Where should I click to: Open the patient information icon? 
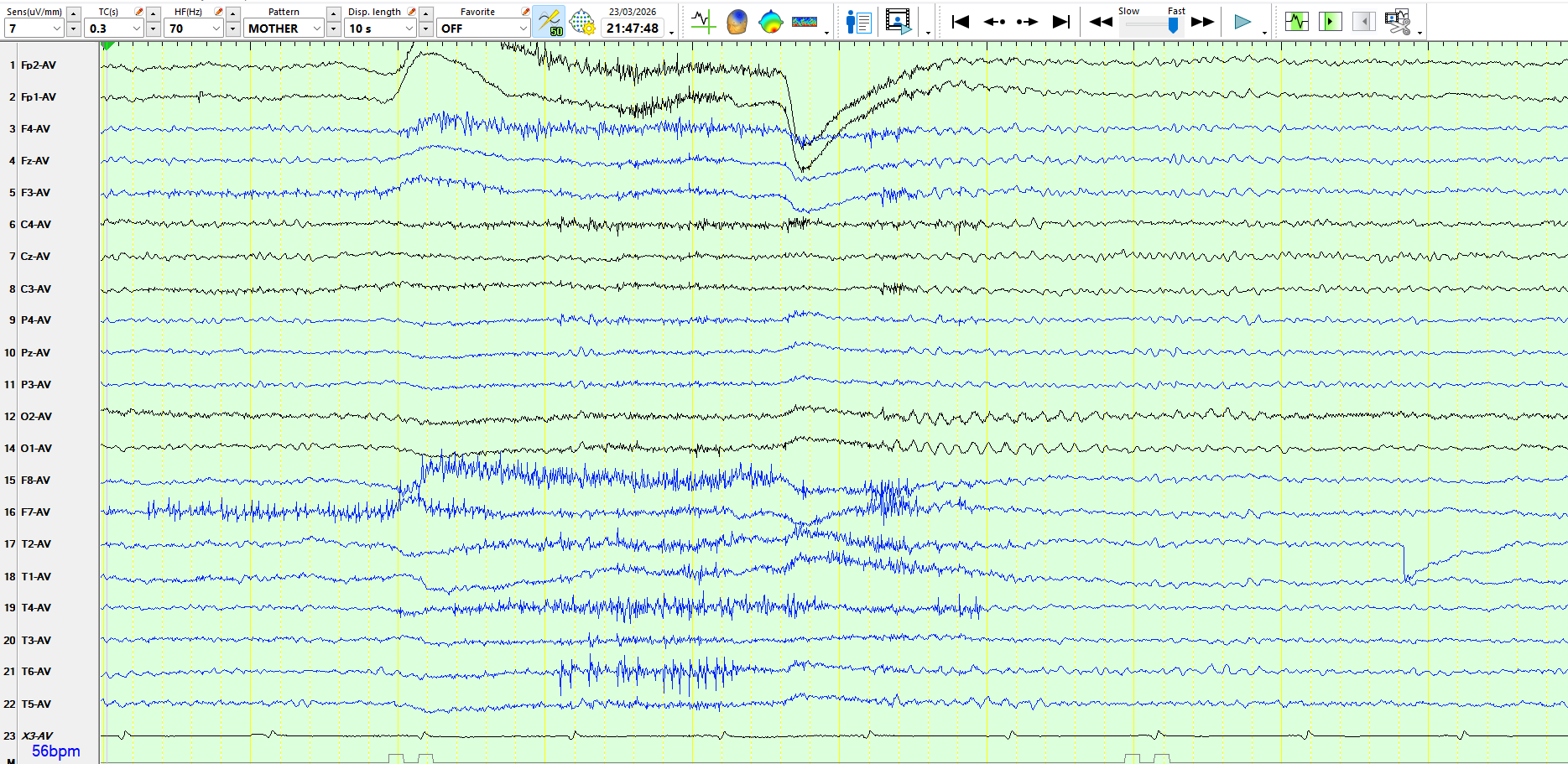click(x=858, y=22)
